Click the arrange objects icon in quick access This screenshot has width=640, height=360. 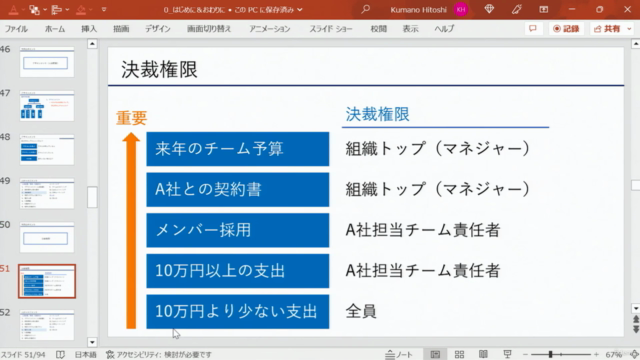pyautogui.click(x=34, y=9)
